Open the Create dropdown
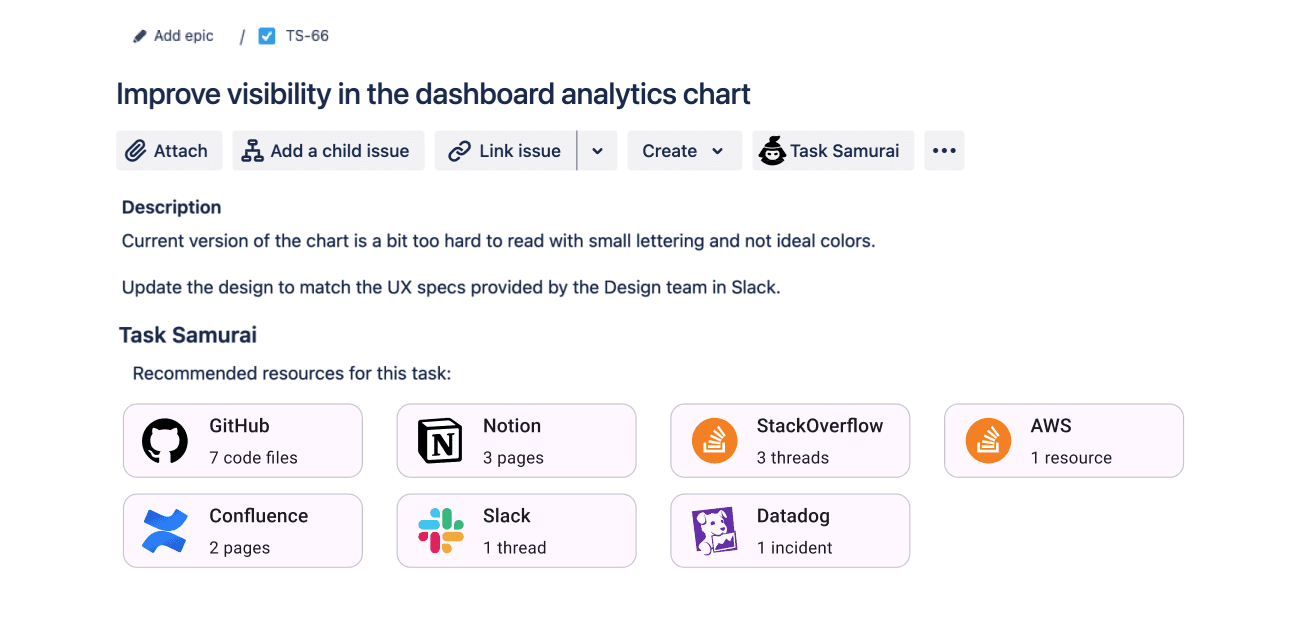Viewport: 1311px width, 627px height. click(x=684, y=150)
